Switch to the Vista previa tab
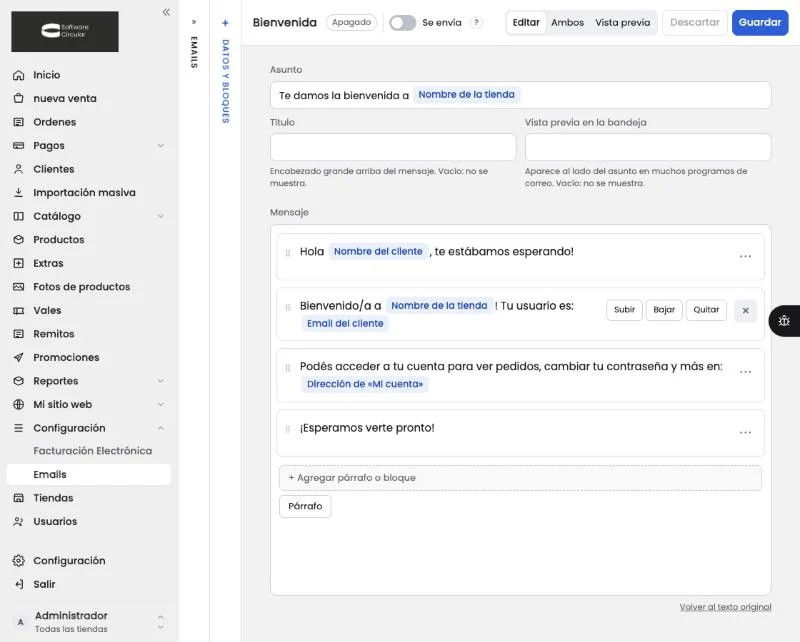 [622, 22]
